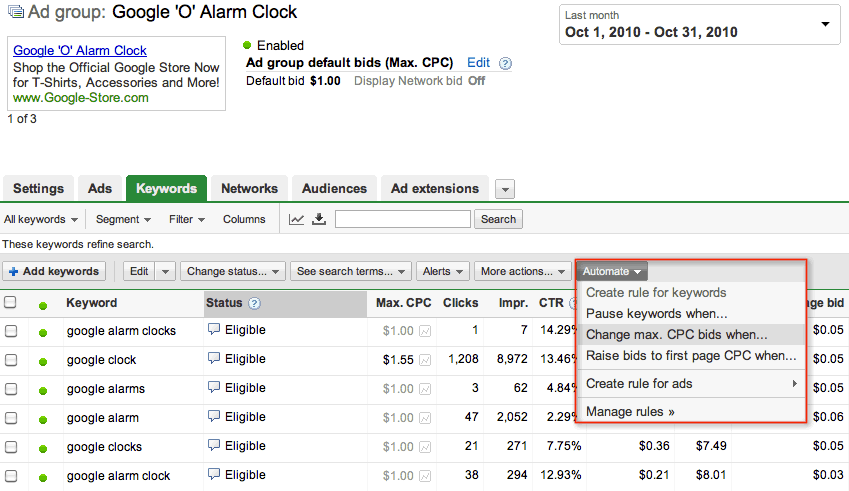
Task: Select Raise bids to first page CPC when...
Action: pos(691,356)
